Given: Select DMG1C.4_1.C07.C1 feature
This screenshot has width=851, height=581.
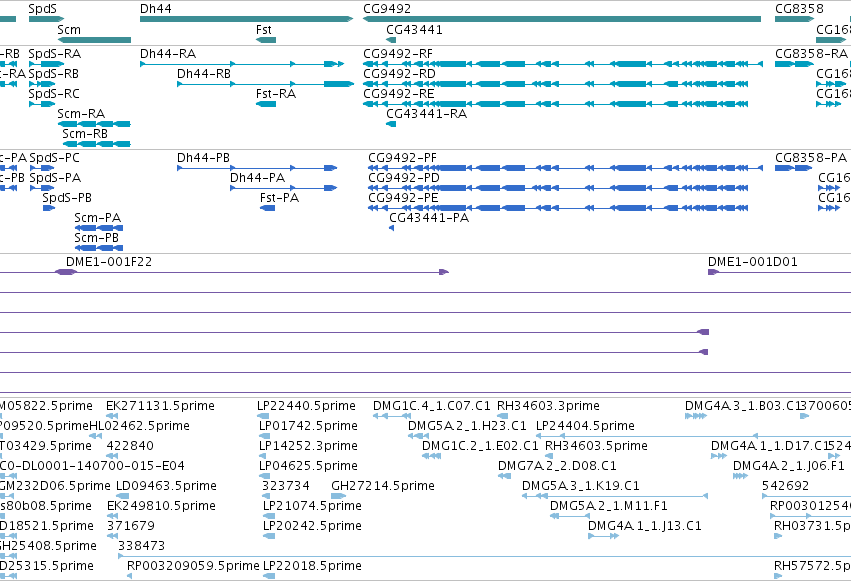Looking at the screenshot, I should (392, 416).
